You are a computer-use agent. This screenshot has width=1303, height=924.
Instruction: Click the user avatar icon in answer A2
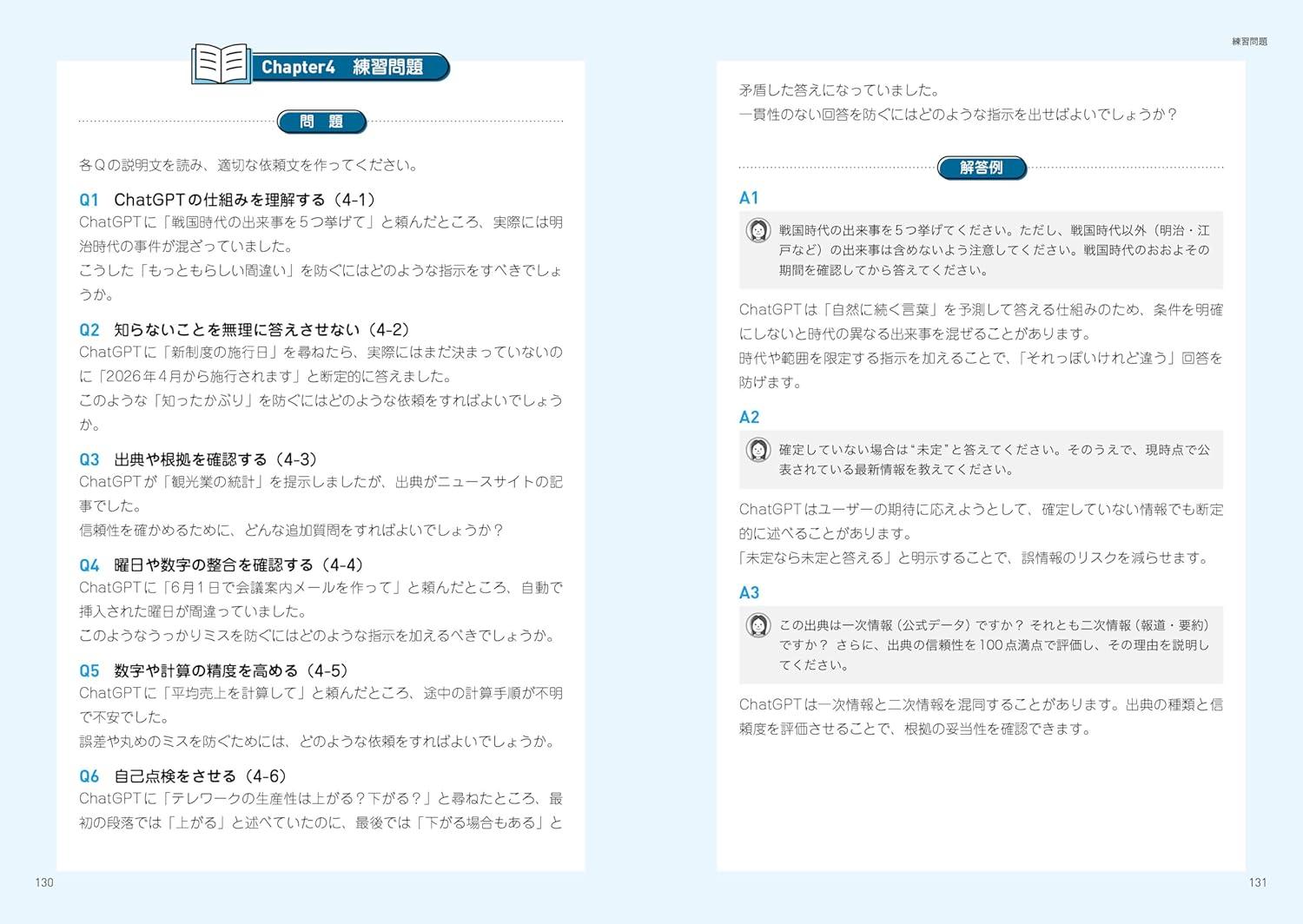(758, 450)
